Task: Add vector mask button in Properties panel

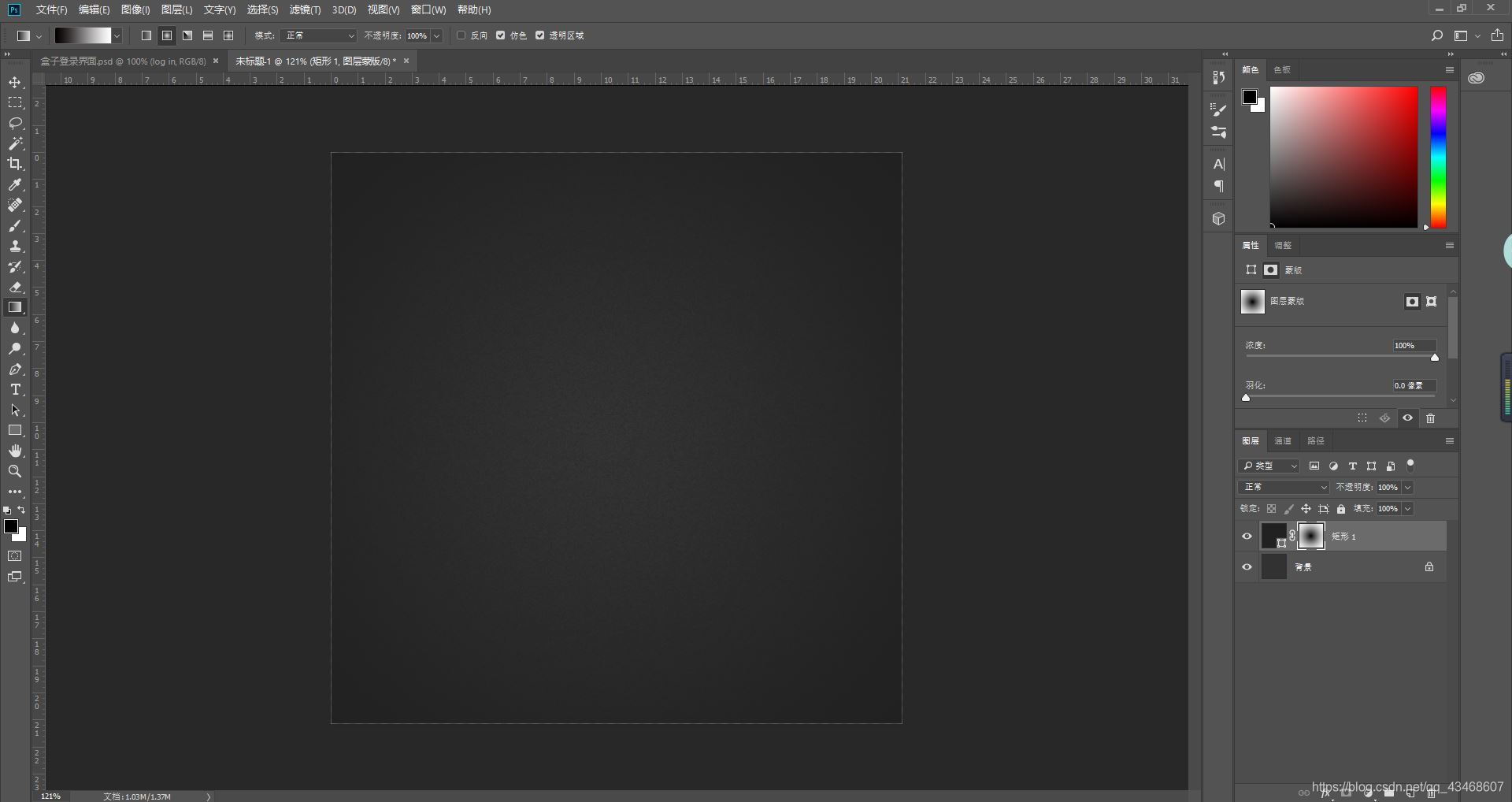Action: point(1432,302)
